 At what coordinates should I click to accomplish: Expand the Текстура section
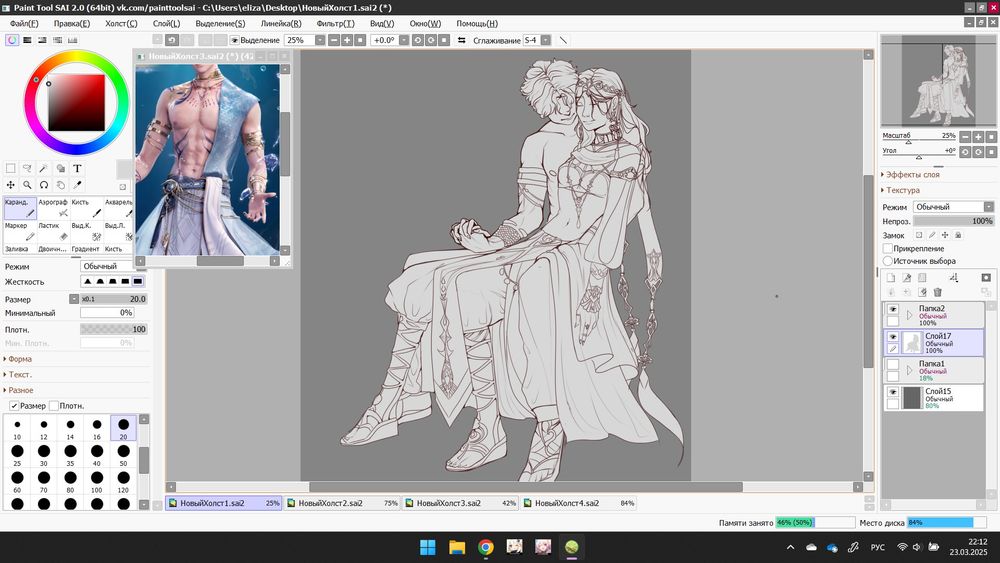[901, 190]
